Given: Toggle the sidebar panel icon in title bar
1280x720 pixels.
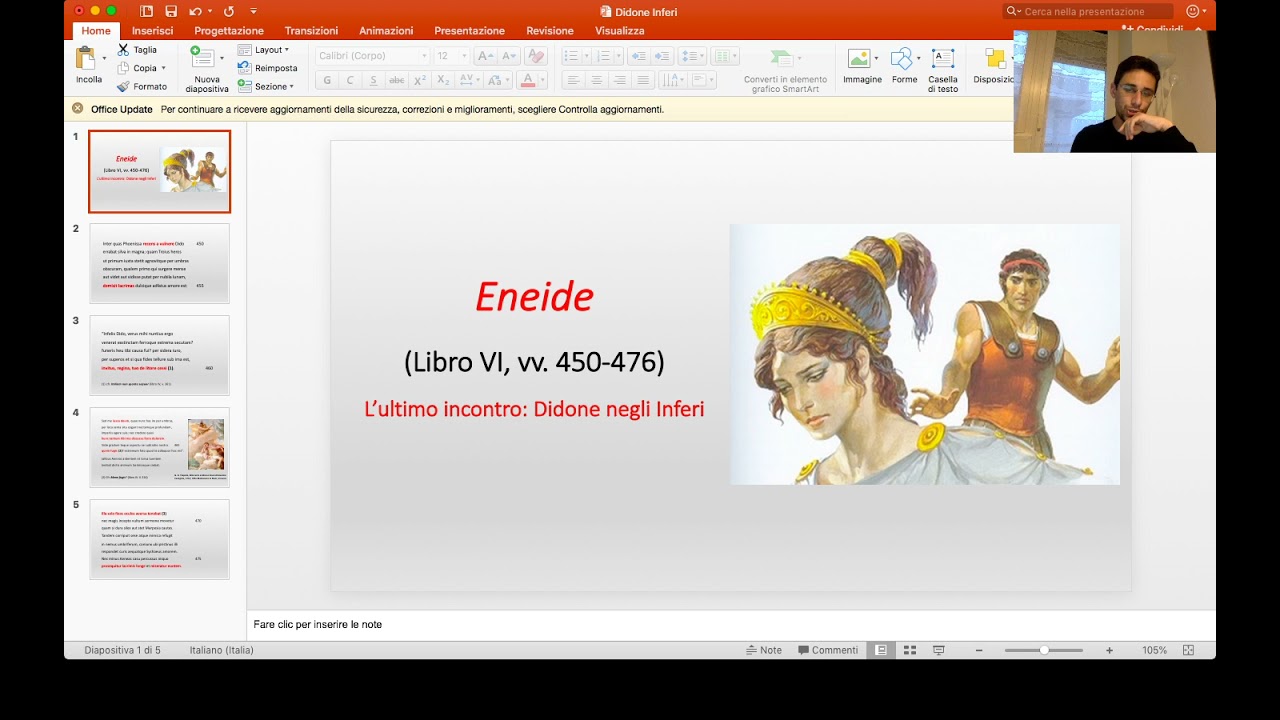Looking at the screenshot, I should pyautogui.click(x=147, y=11).
